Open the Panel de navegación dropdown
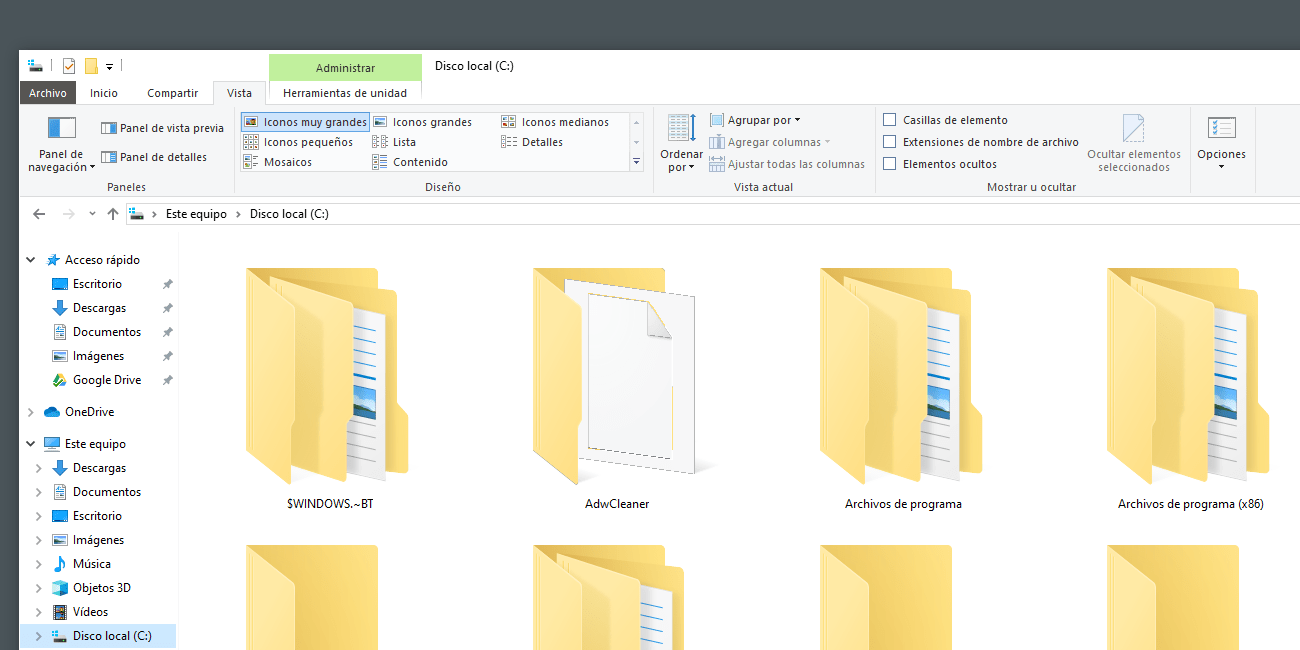The image size is (1300, 650). coord(62,145)
